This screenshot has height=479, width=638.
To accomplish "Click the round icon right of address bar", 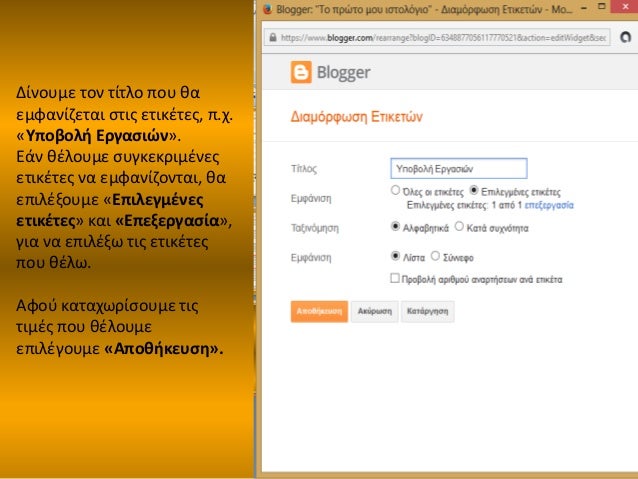I will point(625,37).
